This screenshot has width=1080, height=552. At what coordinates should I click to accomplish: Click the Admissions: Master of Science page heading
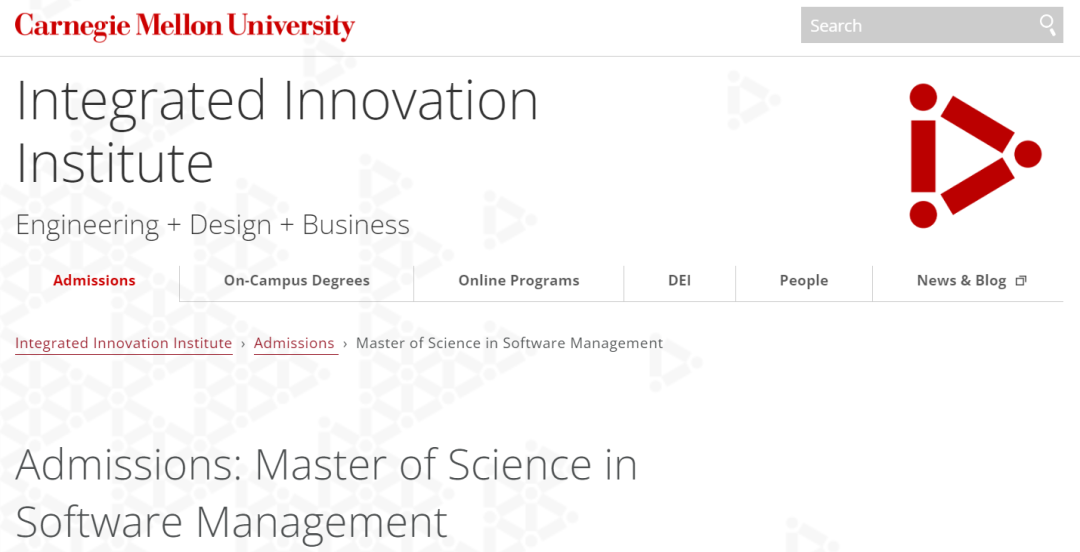326,493
